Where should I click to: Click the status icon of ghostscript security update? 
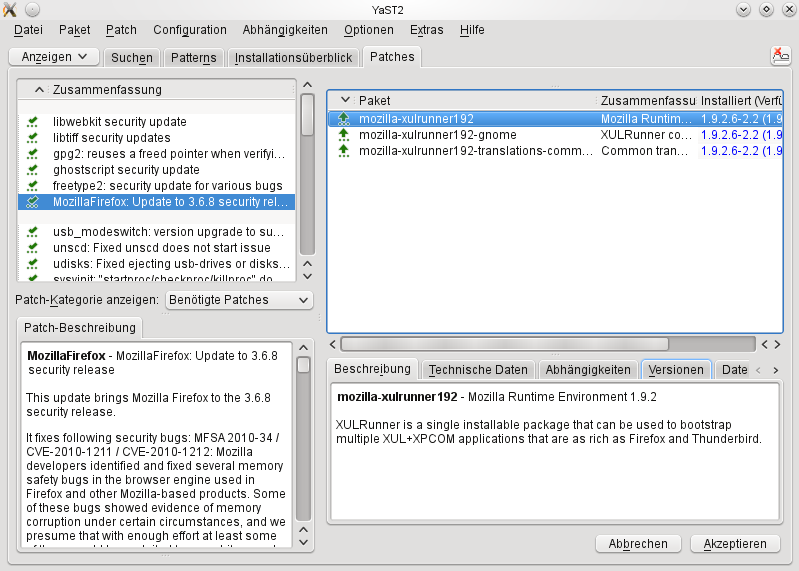tap(33, 170)
